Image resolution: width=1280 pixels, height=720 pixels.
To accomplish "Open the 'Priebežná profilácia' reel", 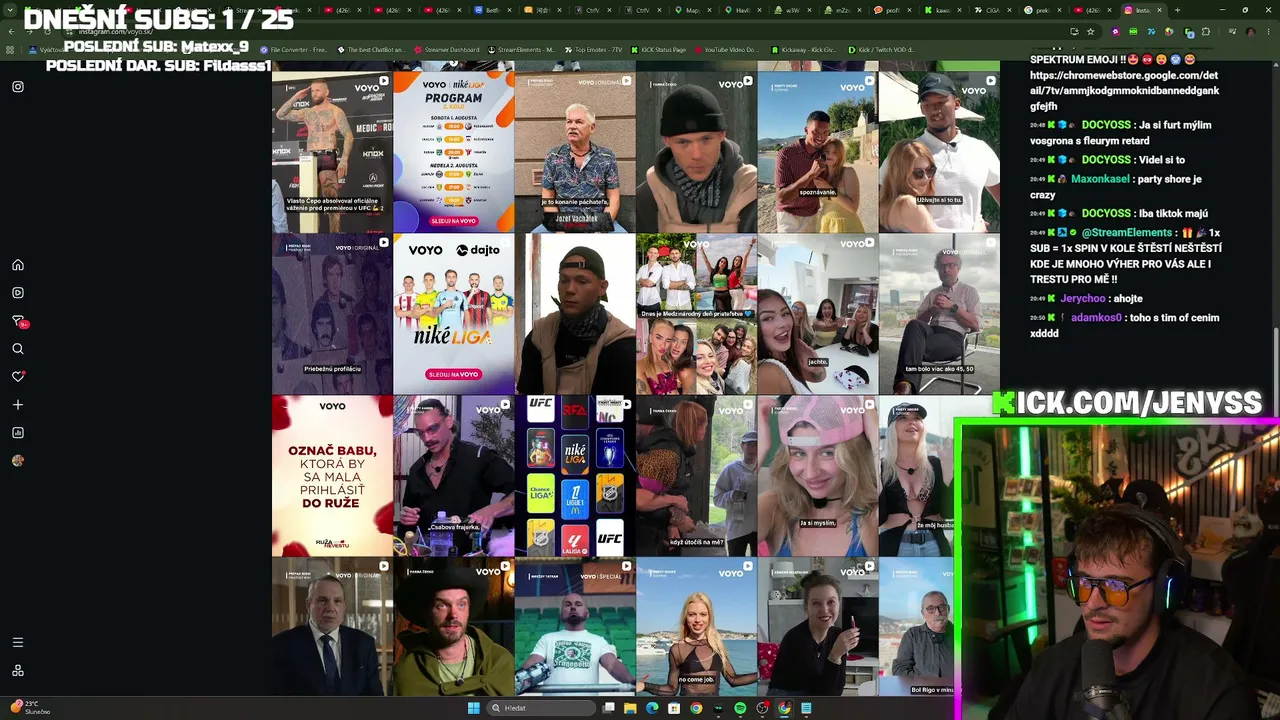I will click(x=332, y=314).
